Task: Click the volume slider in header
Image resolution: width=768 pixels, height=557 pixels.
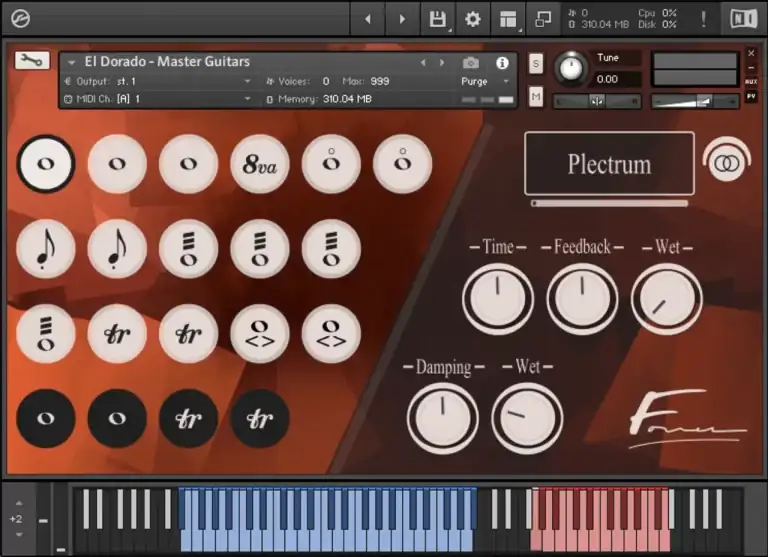Action: click(695, 101)
